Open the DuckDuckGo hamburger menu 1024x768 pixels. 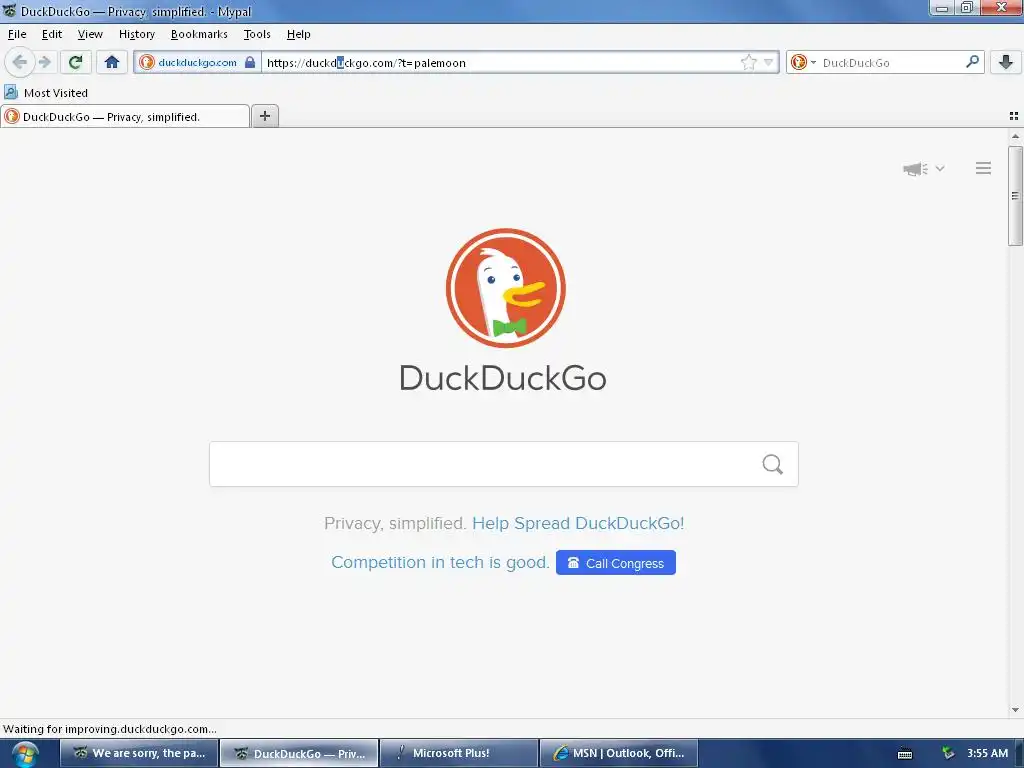point(984,168)
